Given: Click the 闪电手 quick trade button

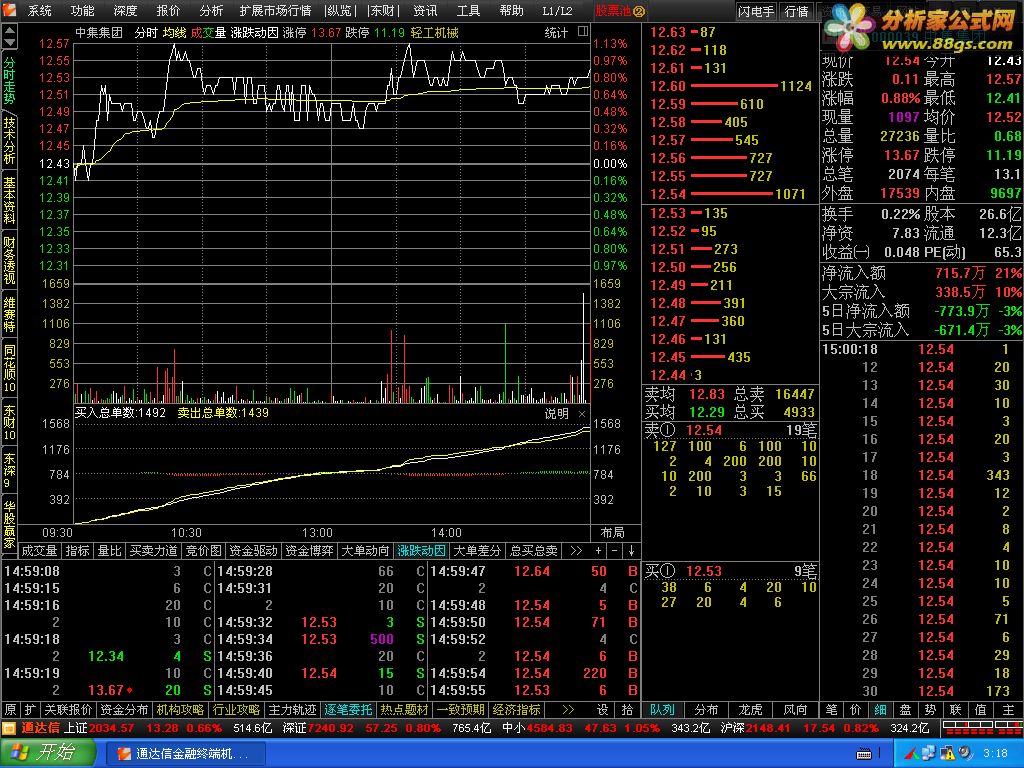Looking at the screenshot, I should point(756,11).
